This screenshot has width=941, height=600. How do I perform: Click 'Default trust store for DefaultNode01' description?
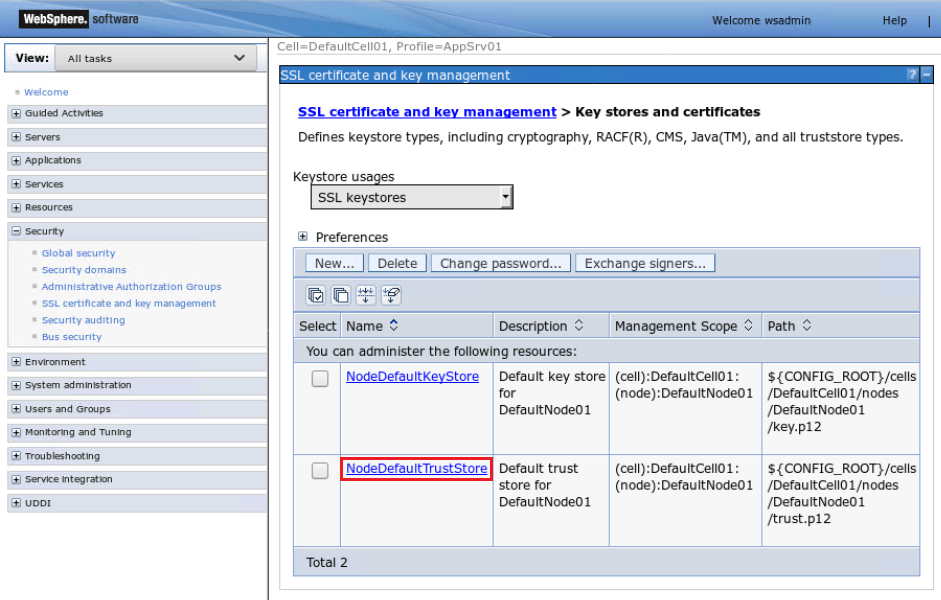point(544,485)
